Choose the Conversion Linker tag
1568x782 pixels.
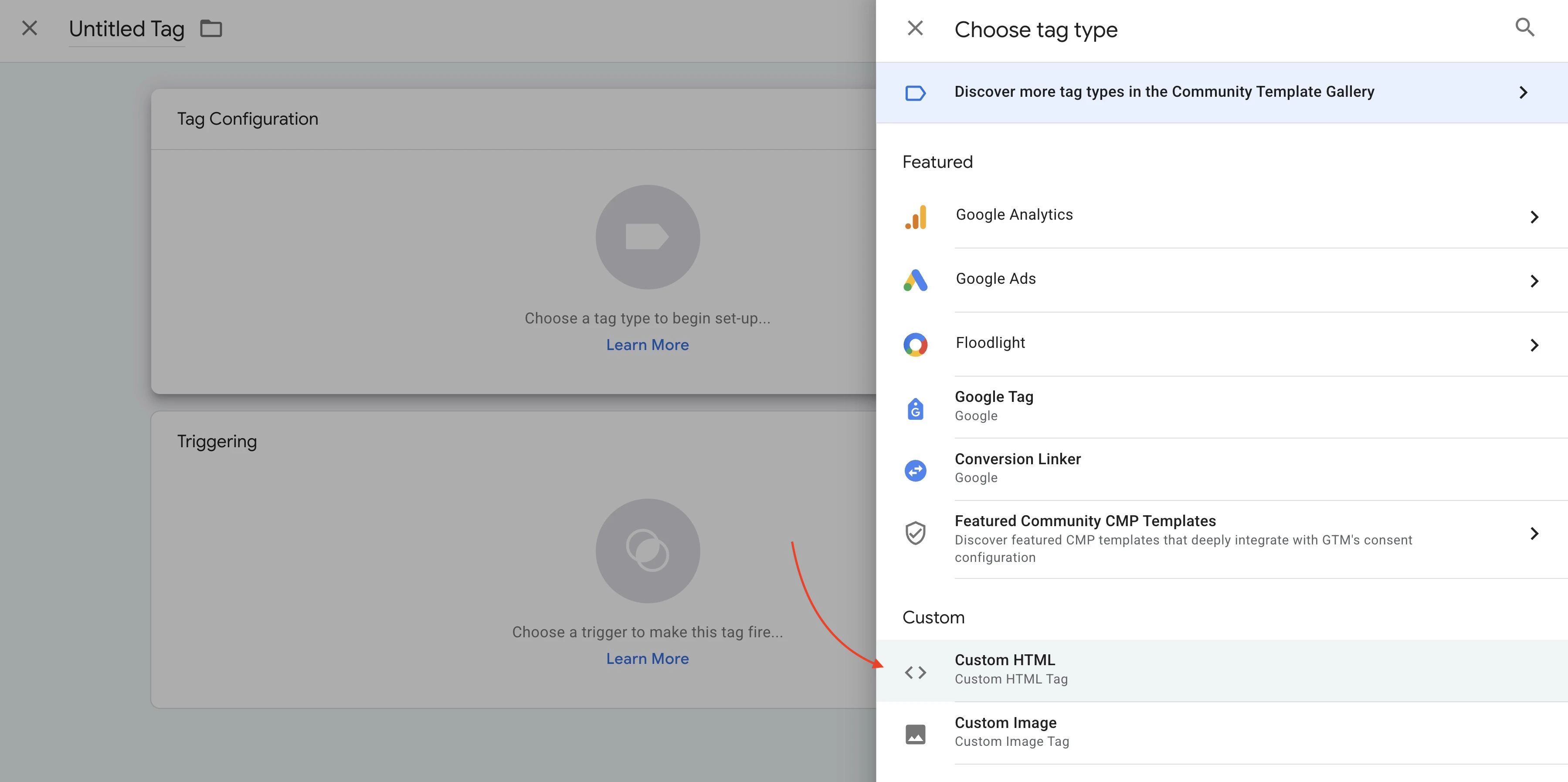click(x=1222, y=469)
